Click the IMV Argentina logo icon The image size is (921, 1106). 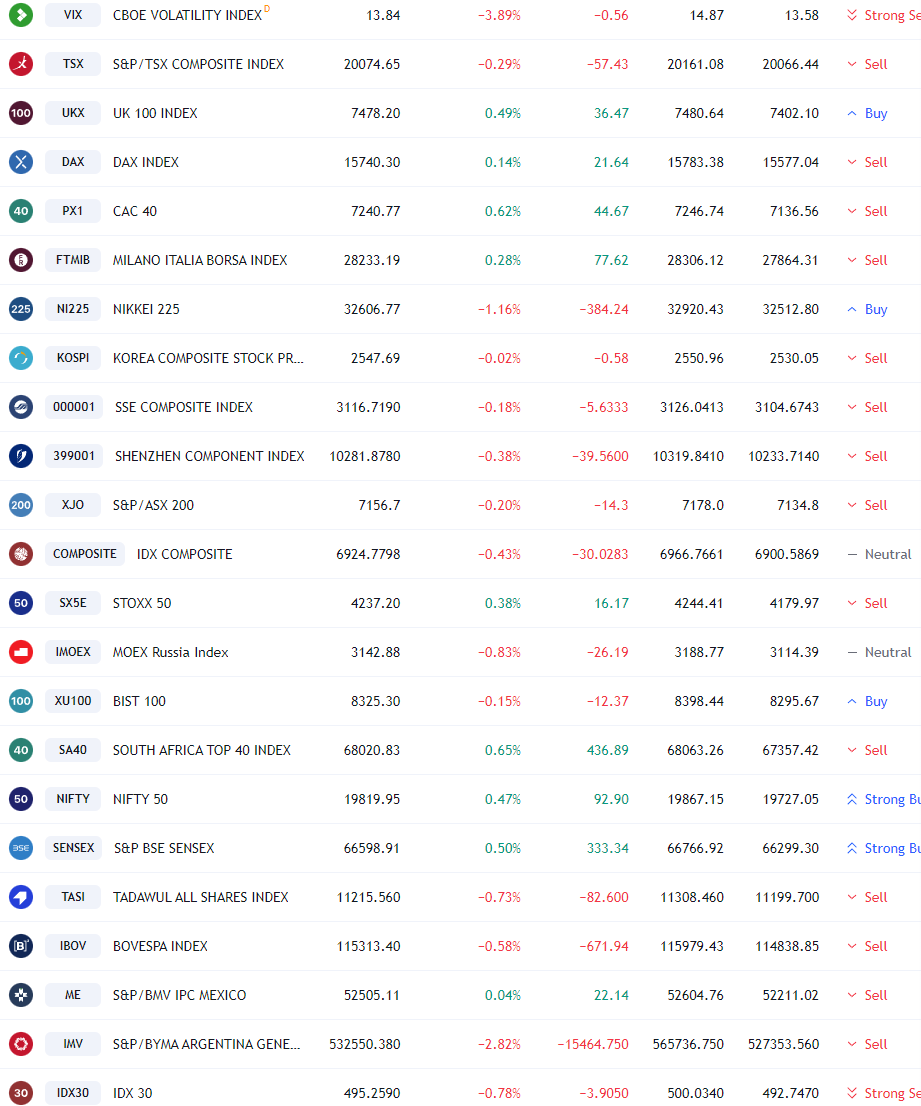tap(21, 1044)
